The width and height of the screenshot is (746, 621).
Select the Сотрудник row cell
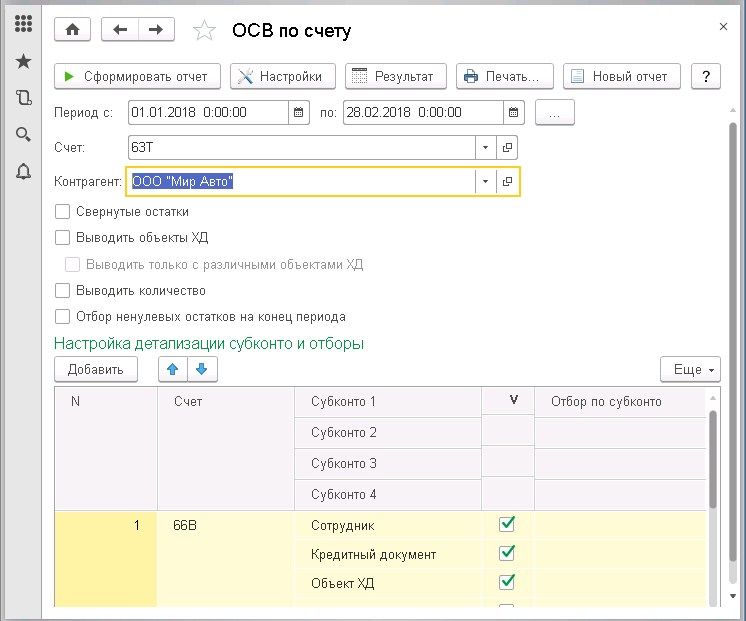click(388, 525)
